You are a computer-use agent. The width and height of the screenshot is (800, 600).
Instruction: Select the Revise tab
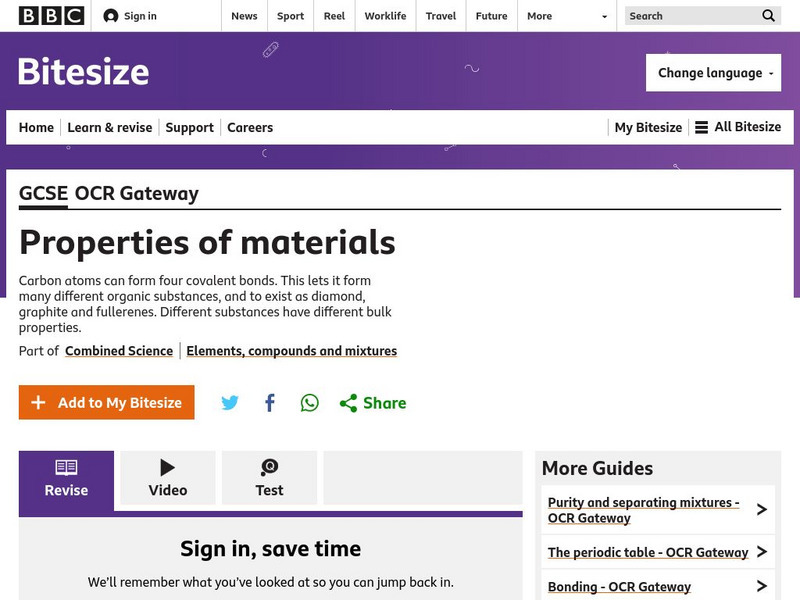(x=66, y=480)
